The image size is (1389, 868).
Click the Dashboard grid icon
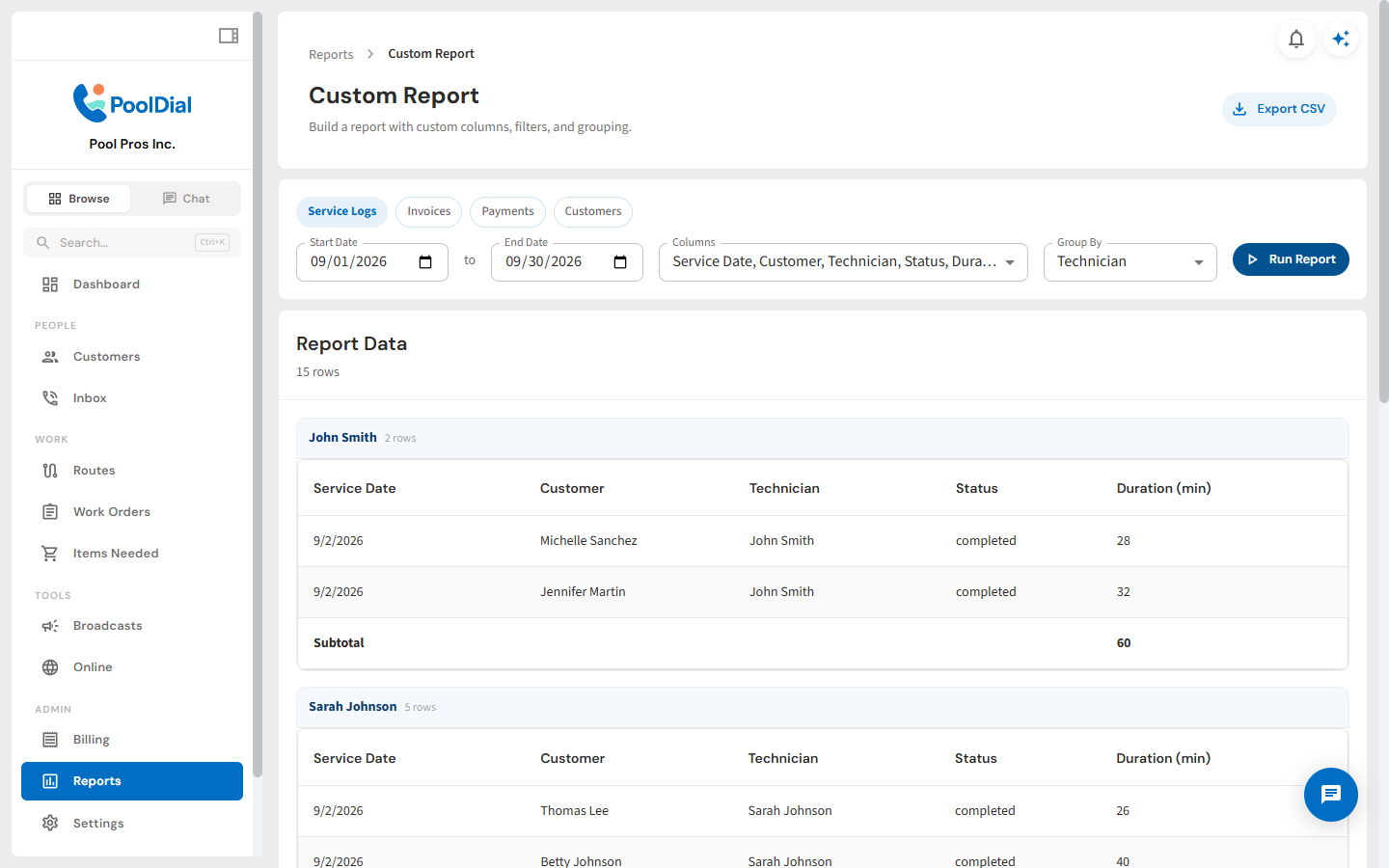(50, 285)
